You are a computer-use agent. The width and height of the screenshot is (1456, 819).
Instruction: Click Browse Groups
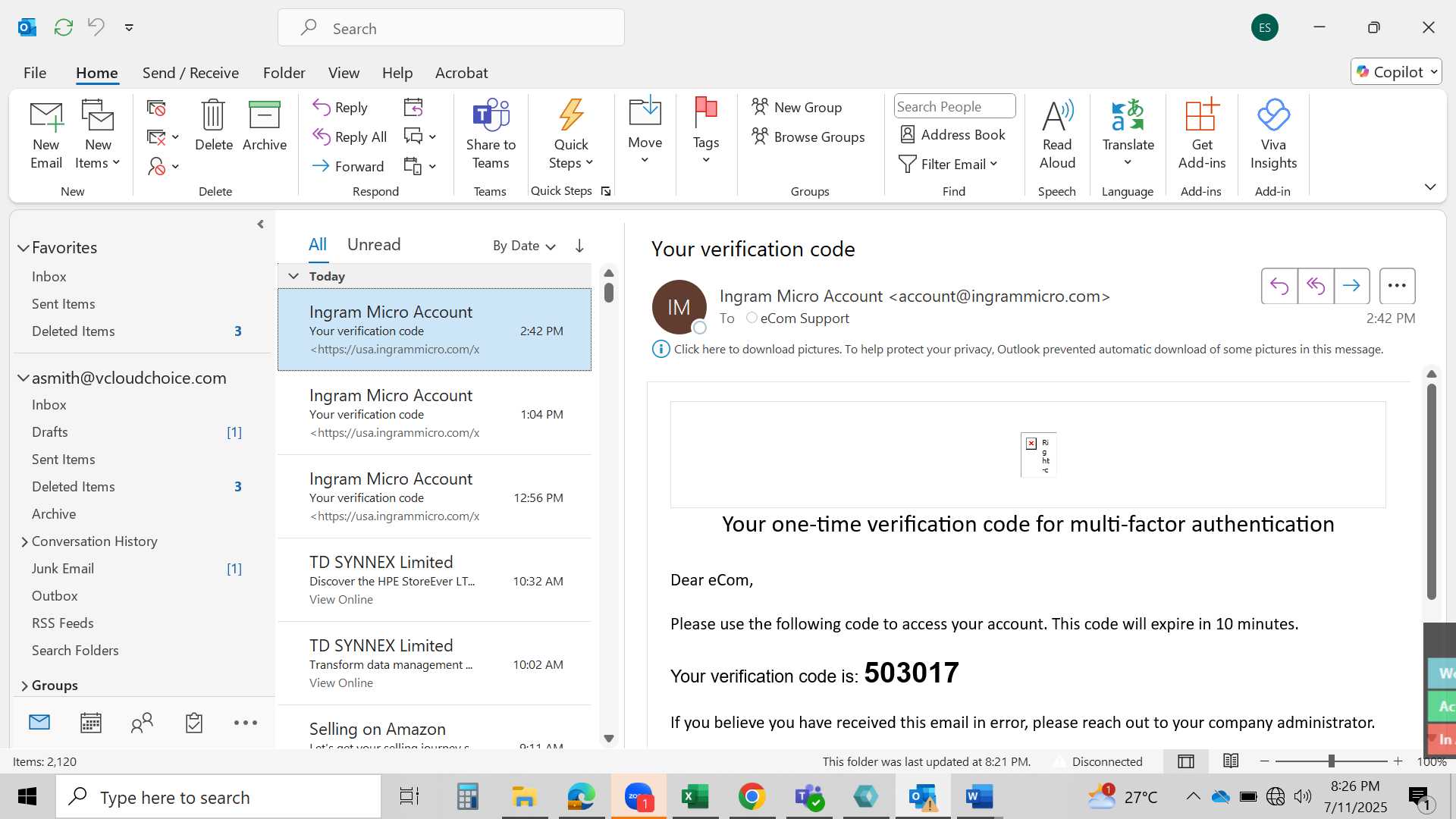(808, 137)
